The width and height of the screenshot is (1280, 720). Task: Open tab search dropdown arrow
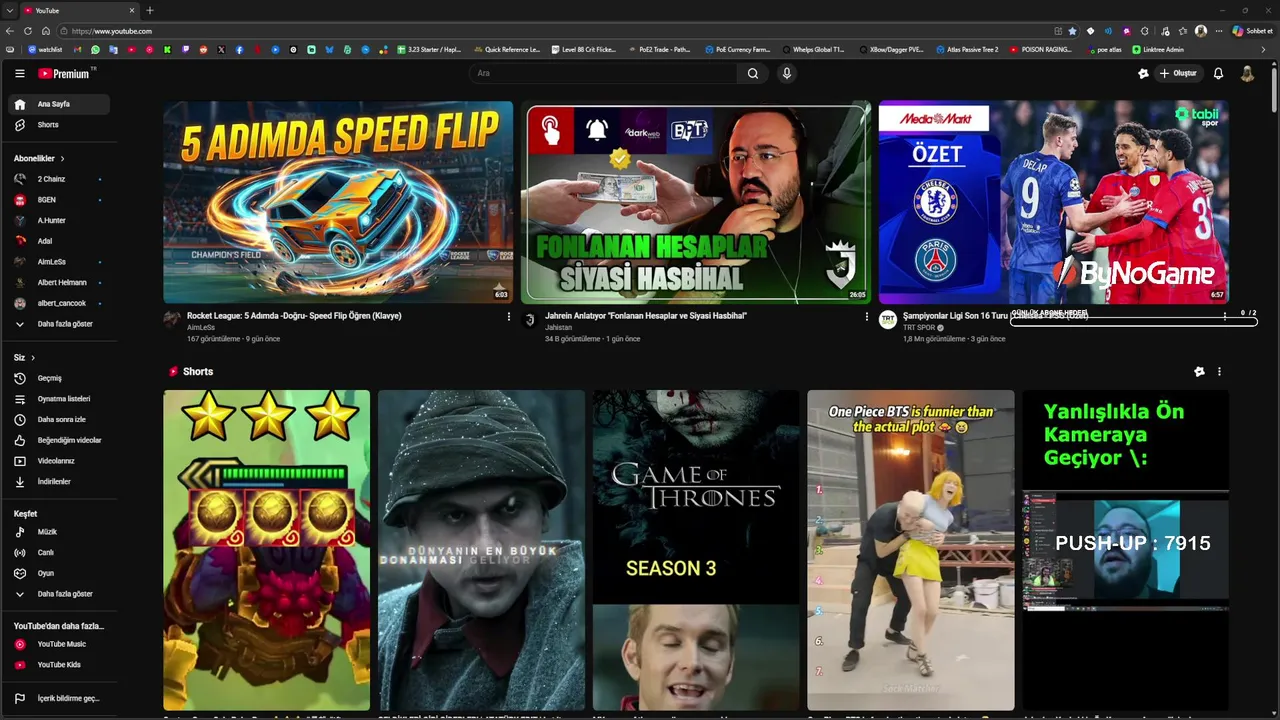9,10
